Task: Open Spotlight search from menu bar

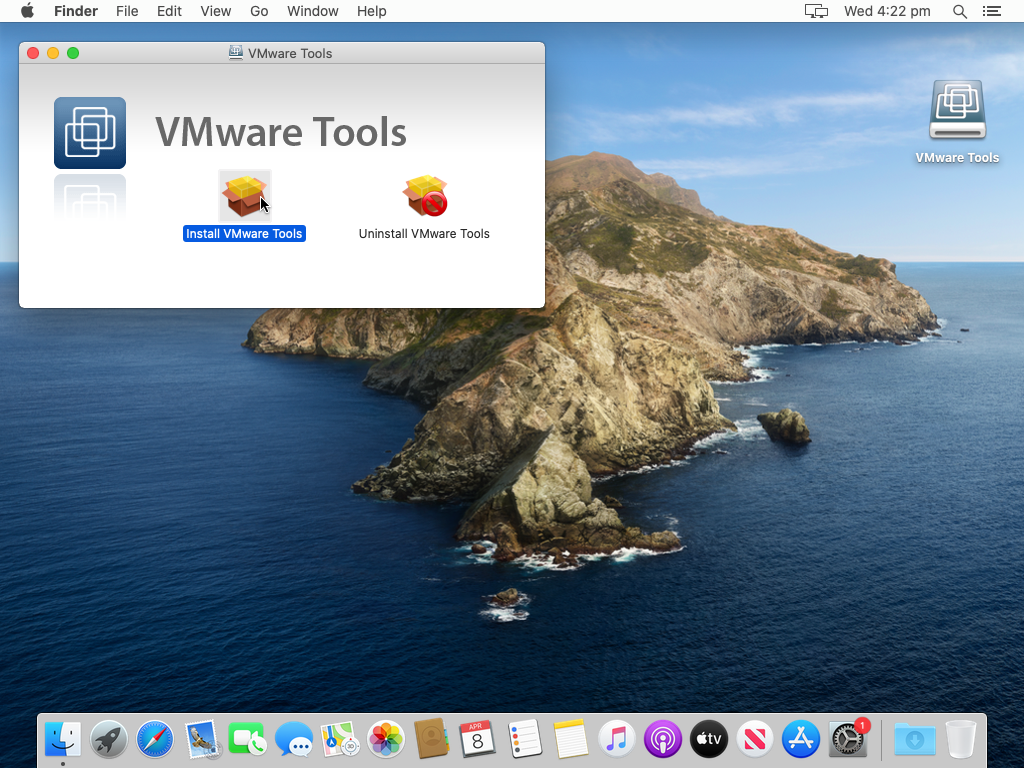Action: [x=959, y=11]
